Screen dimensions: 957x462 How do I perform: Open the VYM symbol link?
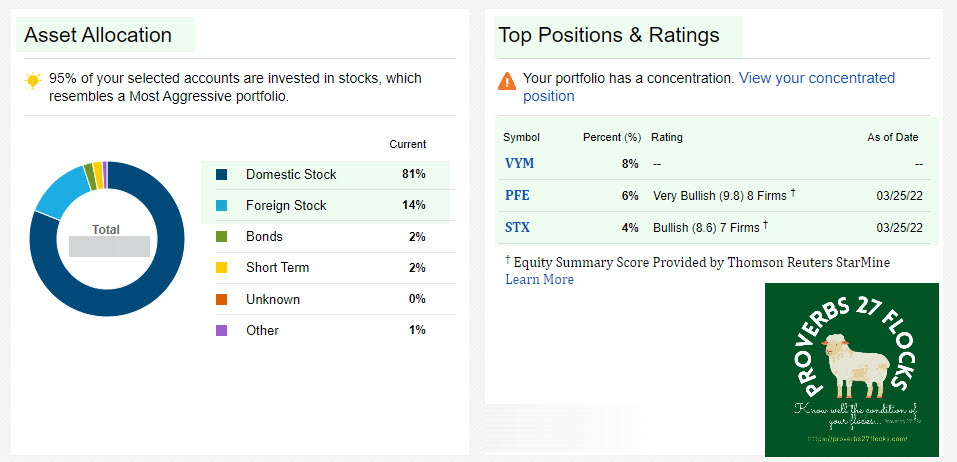(518, 164)
